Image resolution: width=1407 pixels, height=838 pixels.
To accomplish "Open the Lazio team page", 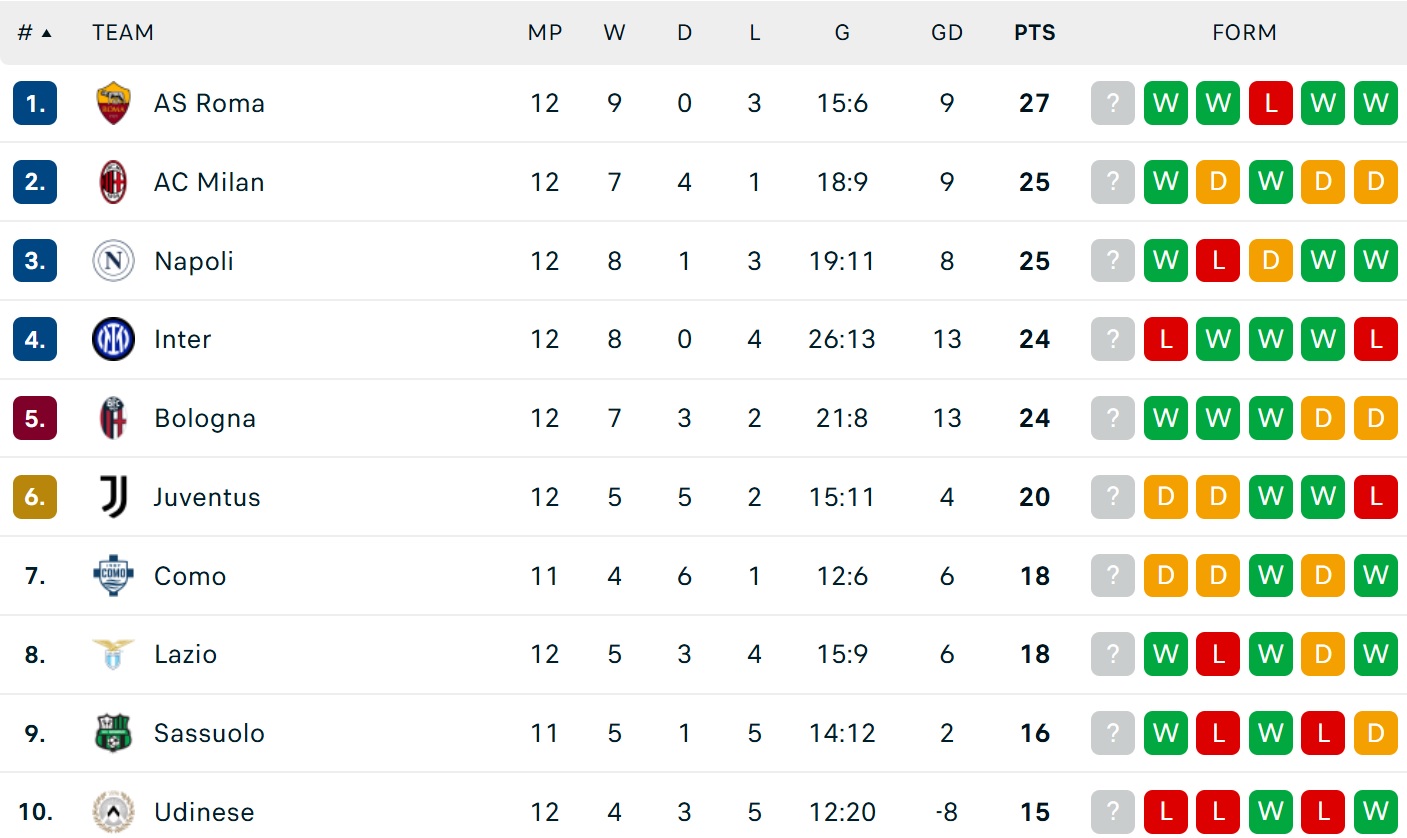I will point(185,654).
